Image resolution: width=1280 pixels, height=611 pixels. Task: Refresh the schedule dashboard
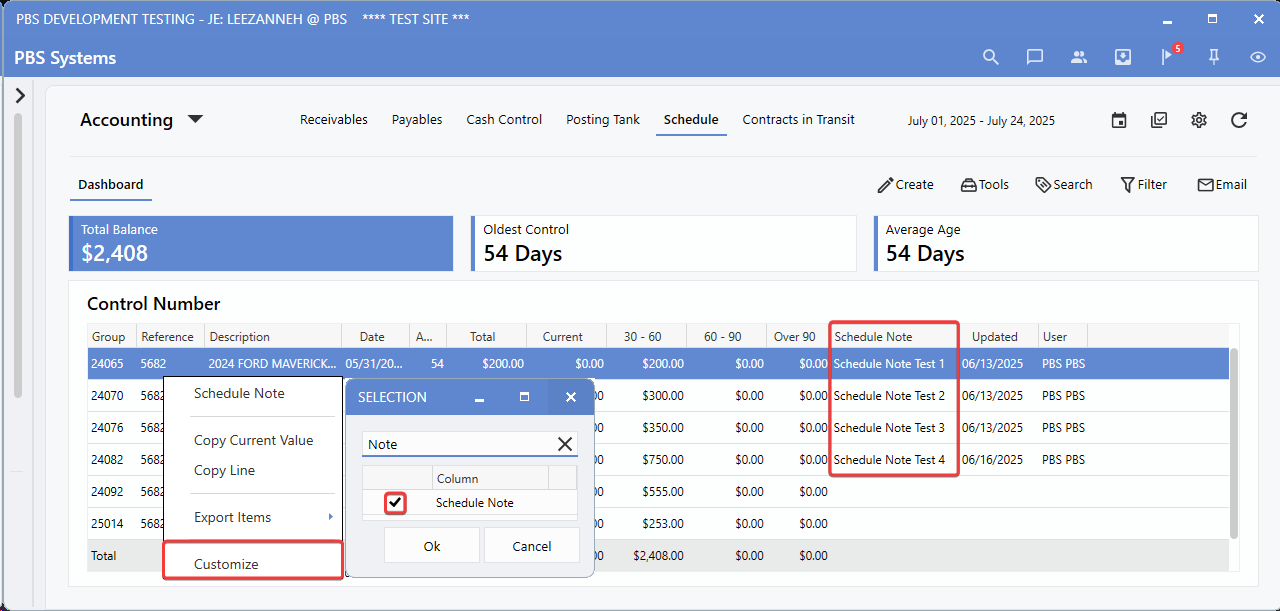[1239, 120]
